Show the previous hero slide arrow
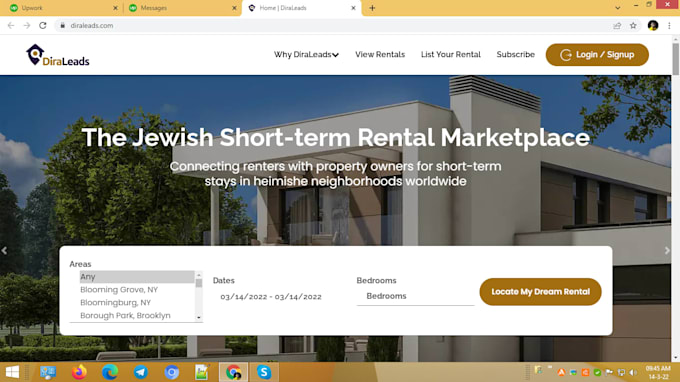Screen dimensions: 680x382 pos(4,250)
